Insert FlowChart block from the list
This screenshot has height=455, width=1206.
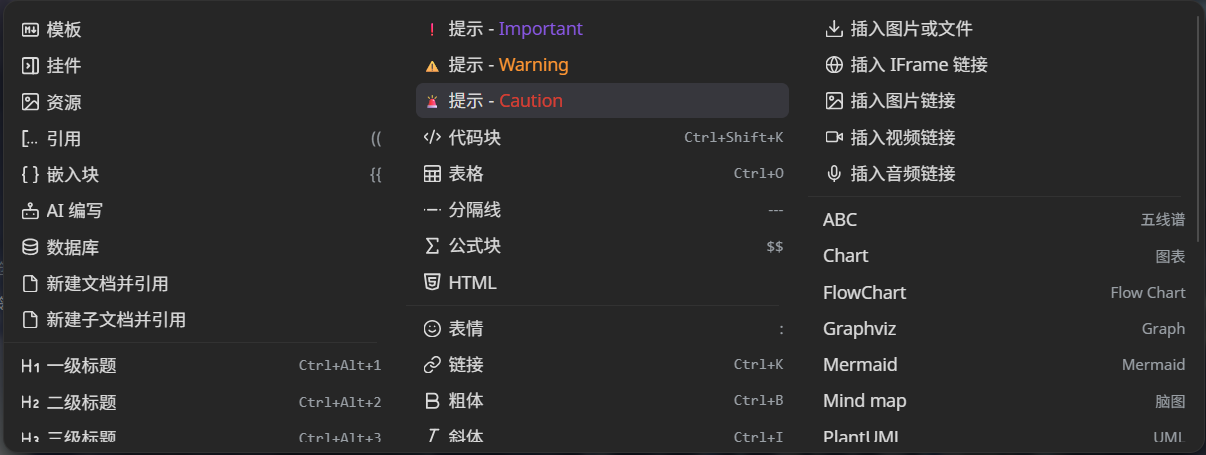tap(864, 293)
